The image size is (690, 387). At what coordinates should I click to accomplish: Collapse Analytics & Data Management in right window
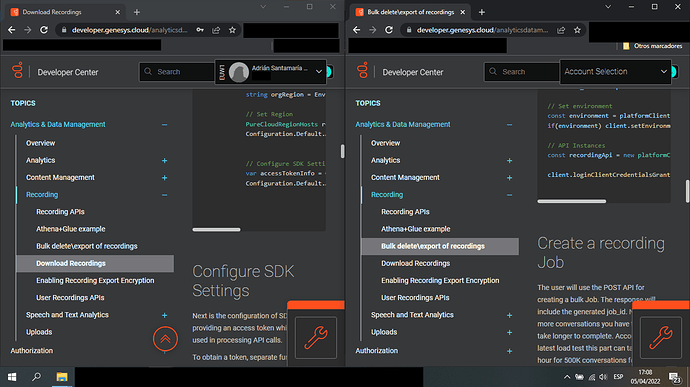click(509, 125)
